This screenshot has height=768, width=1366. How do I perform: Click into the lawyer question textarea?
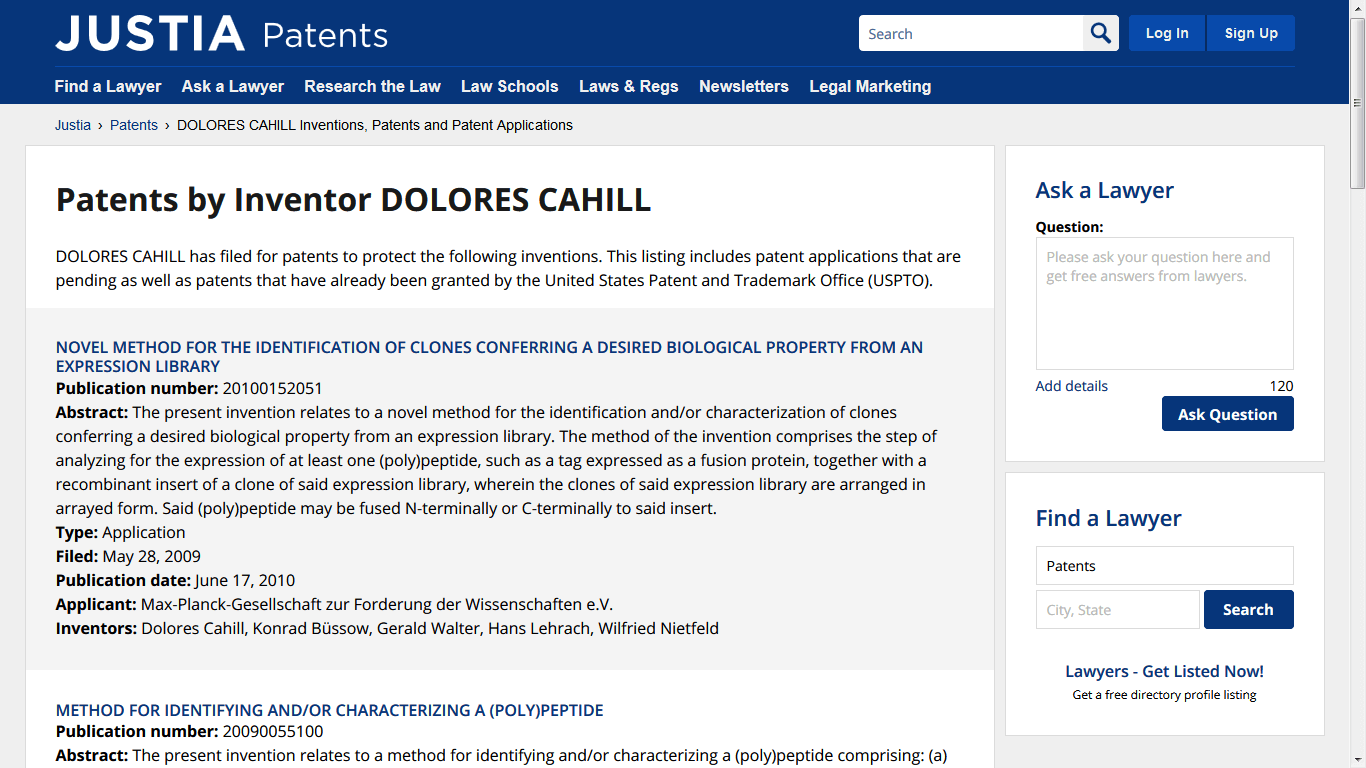(1164, 303)
